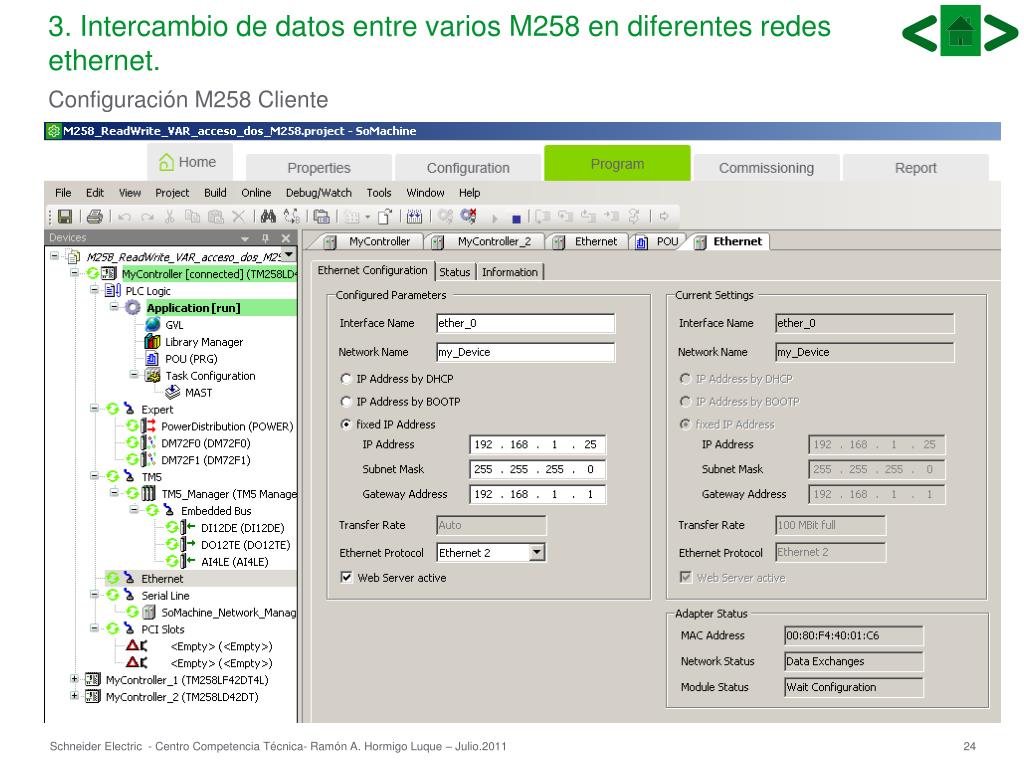The image size is (1024, 768).
Task: Click the Copy toolbar icon
Action: point(192,216)
